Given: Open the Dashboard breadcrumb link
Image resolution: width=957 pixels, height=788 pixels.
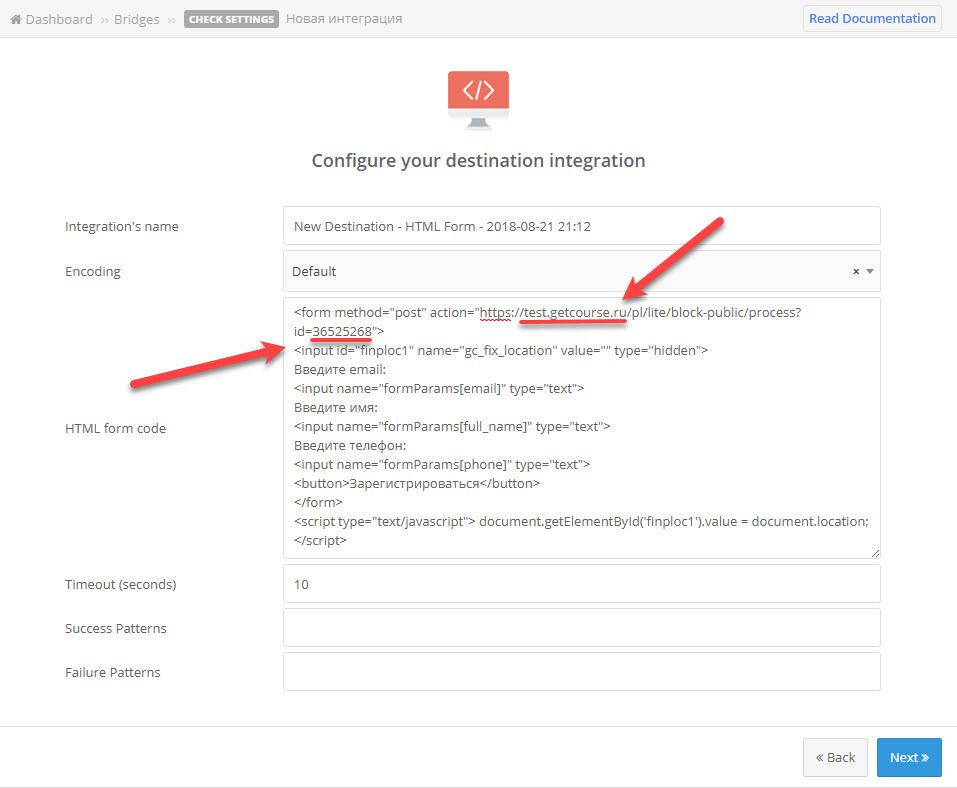Looking at the screenshot, I should pyautogui.click(x=59, y=20).
